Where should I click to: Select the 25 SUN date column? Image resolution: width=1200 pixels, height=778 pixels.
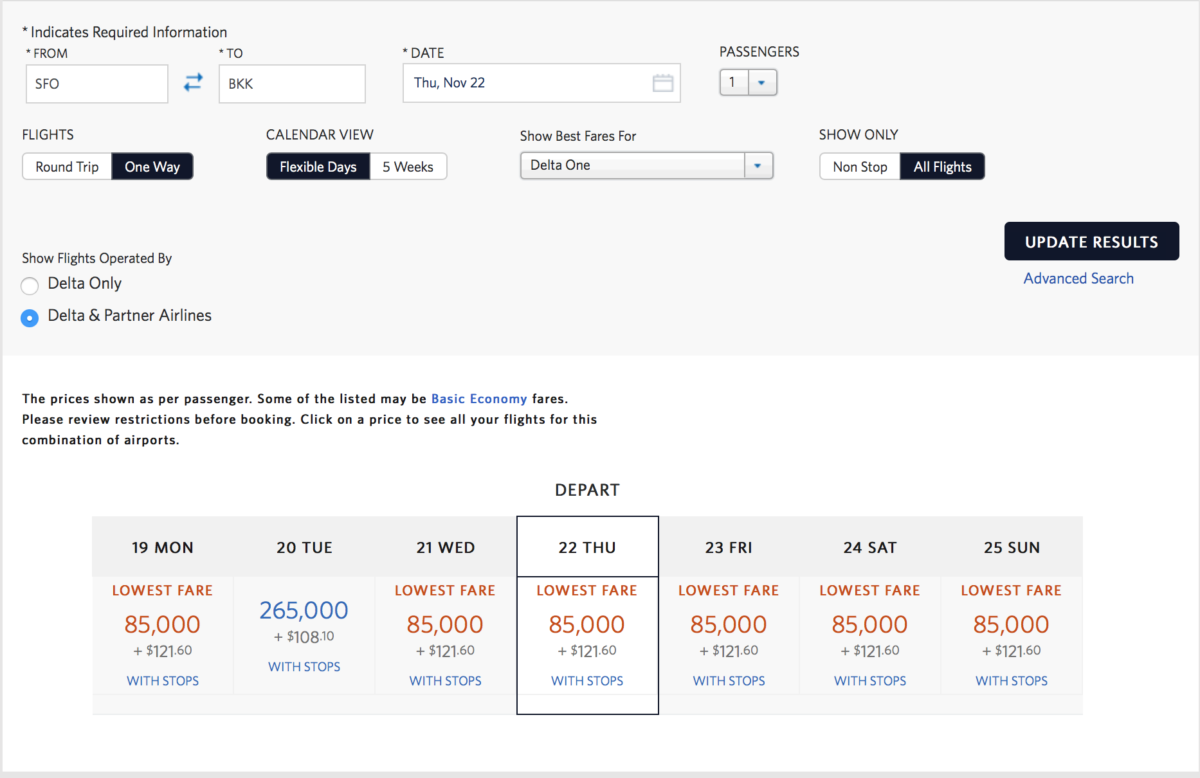point(1012,548)
